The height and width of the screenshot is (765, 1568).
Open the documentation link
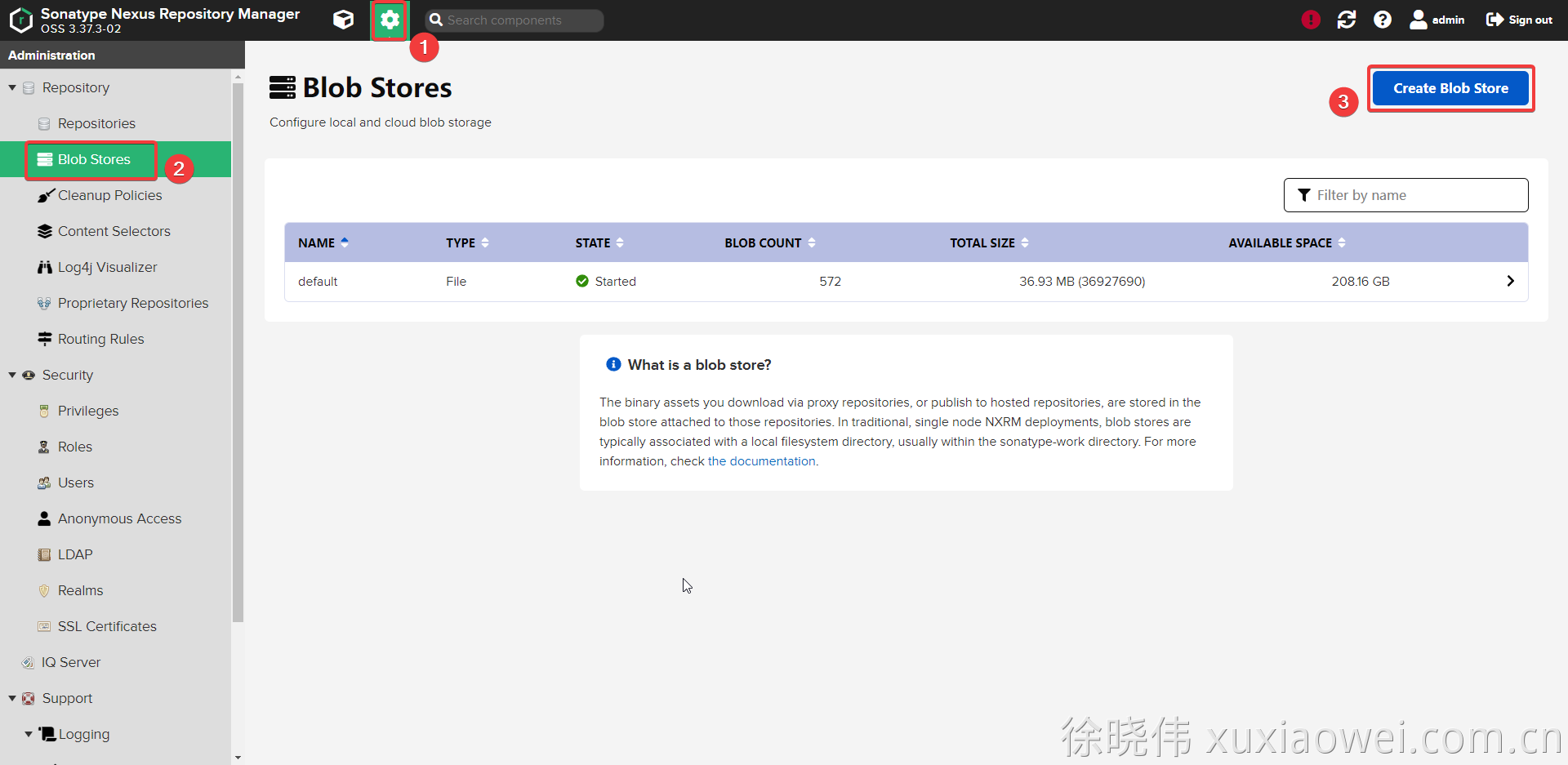(x=761, y=461)
